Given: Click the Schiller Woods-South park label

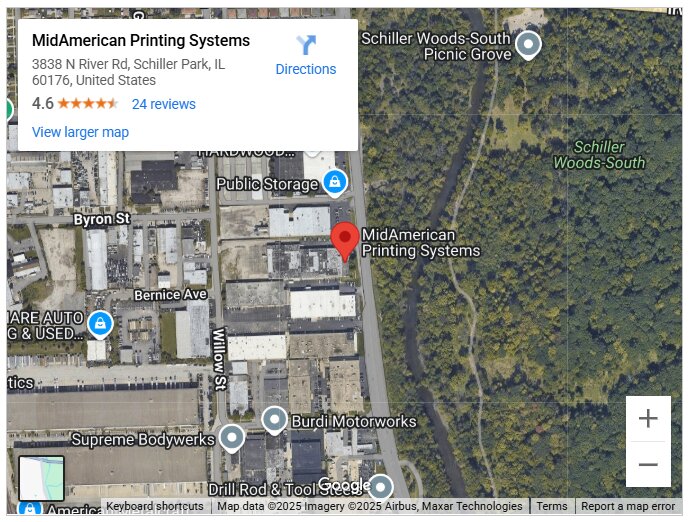Looking at the screenshot, I should coord(599,155).
